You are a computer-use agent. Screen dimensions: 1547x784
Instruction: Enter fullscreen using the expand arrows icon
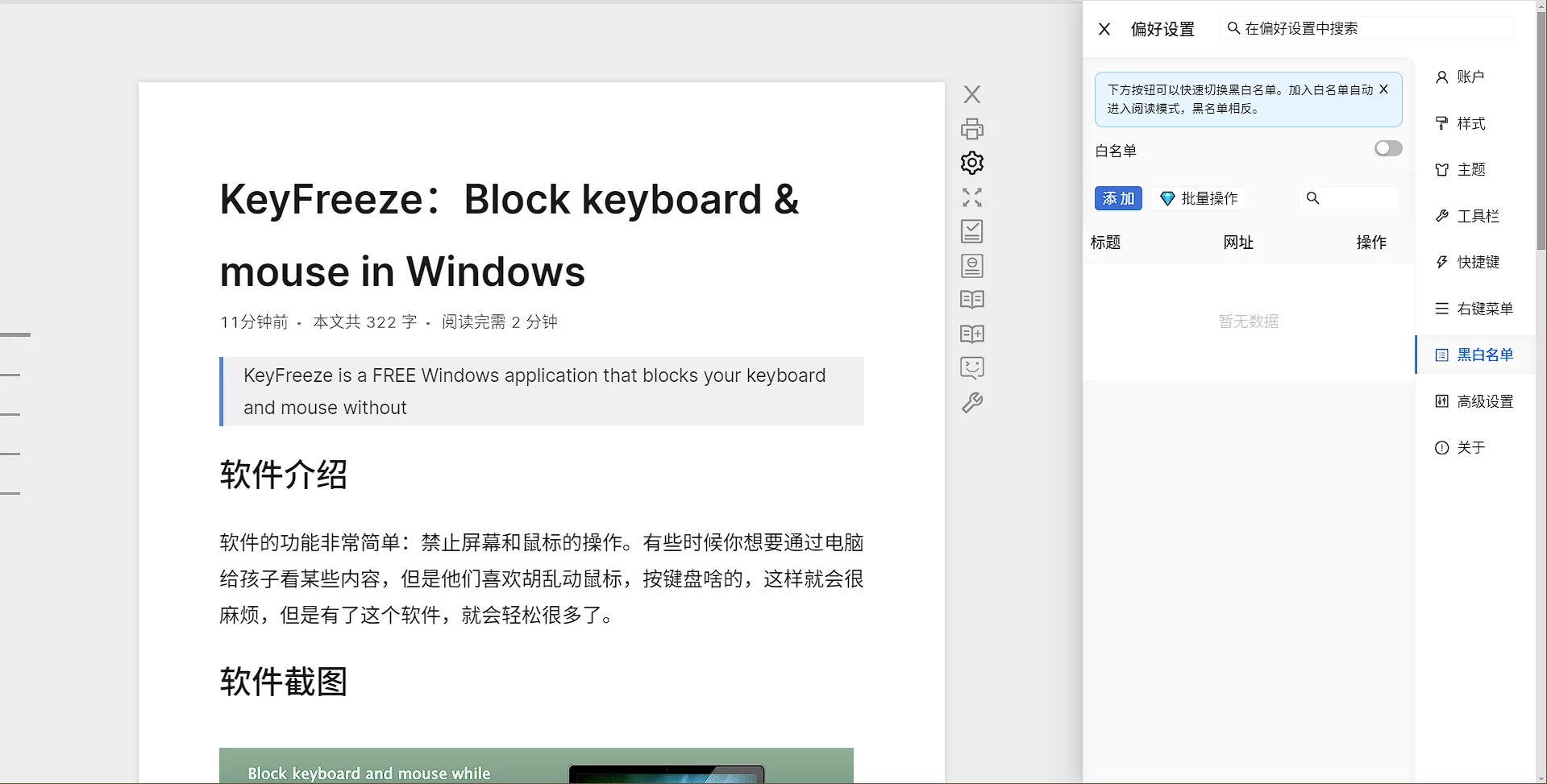click(x=972, y=197)
